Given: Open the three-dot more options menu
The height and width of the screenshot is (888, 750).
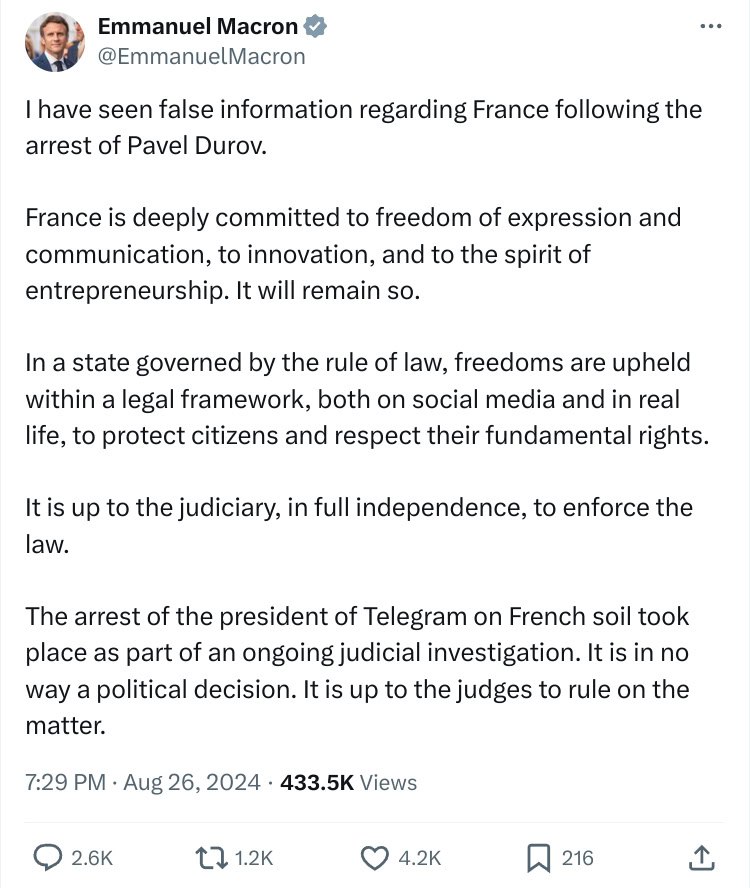Looking at the screenshot, I should coord(710,26).
